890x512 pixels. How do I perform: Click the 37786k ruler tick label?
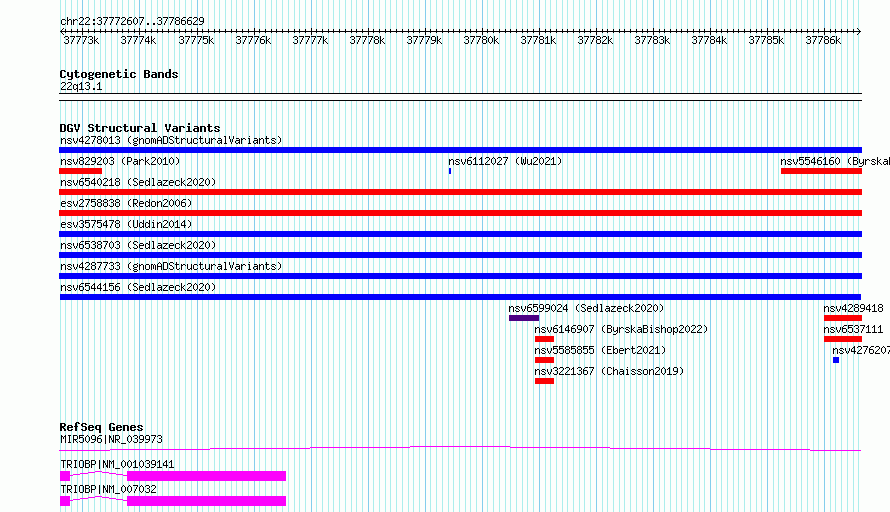coord(823,41)
